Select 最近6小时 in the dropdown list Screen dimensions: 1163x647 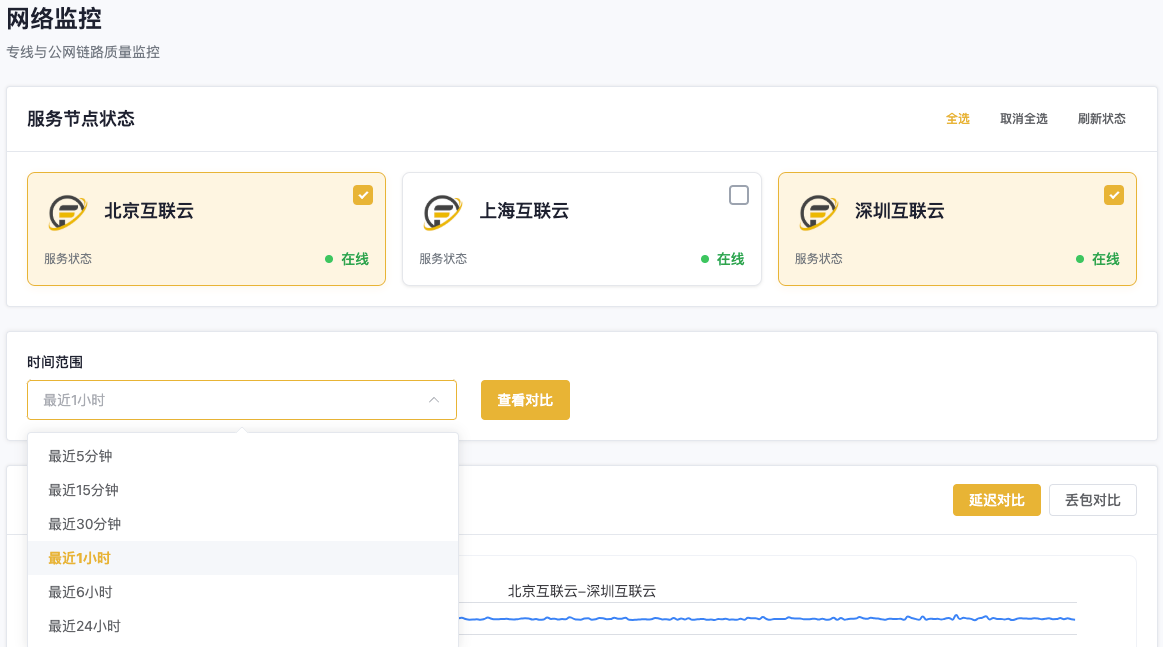coord(80,592)
